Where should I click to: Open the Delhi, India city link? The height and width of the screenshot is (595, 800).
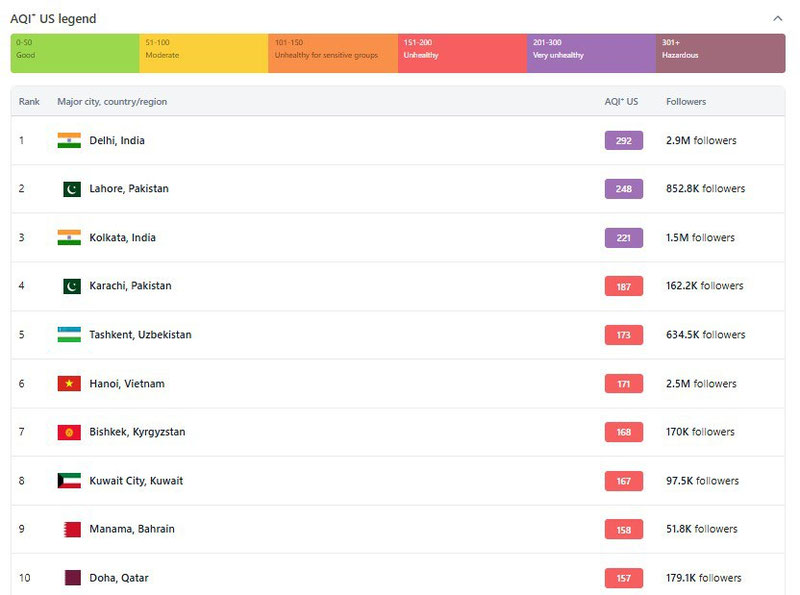(x=117, y=141)
